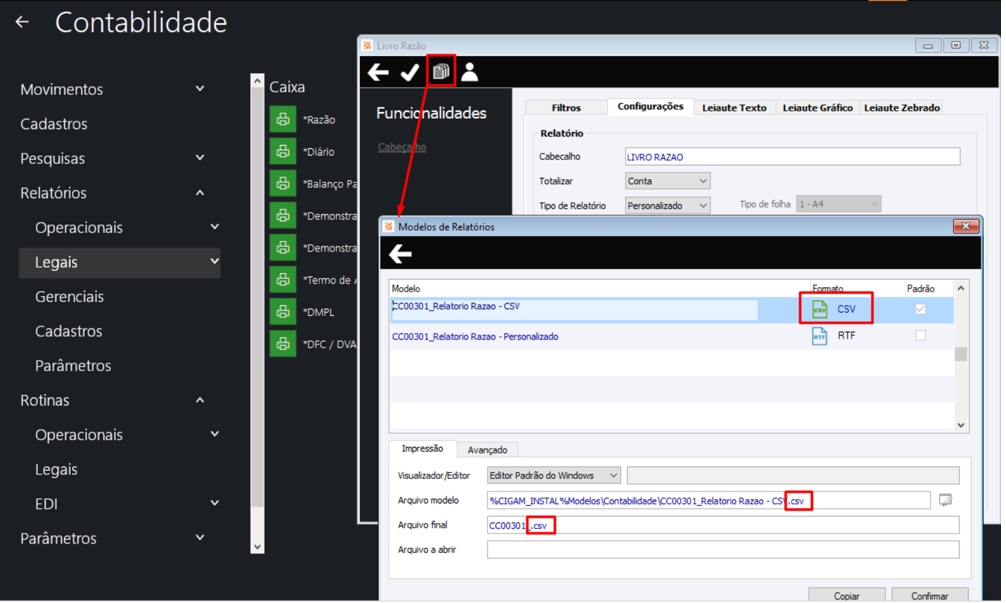Switch to Configurações tab
Image resolution: width=1006 pixels, height=603 pixels.
coord(650,106)
